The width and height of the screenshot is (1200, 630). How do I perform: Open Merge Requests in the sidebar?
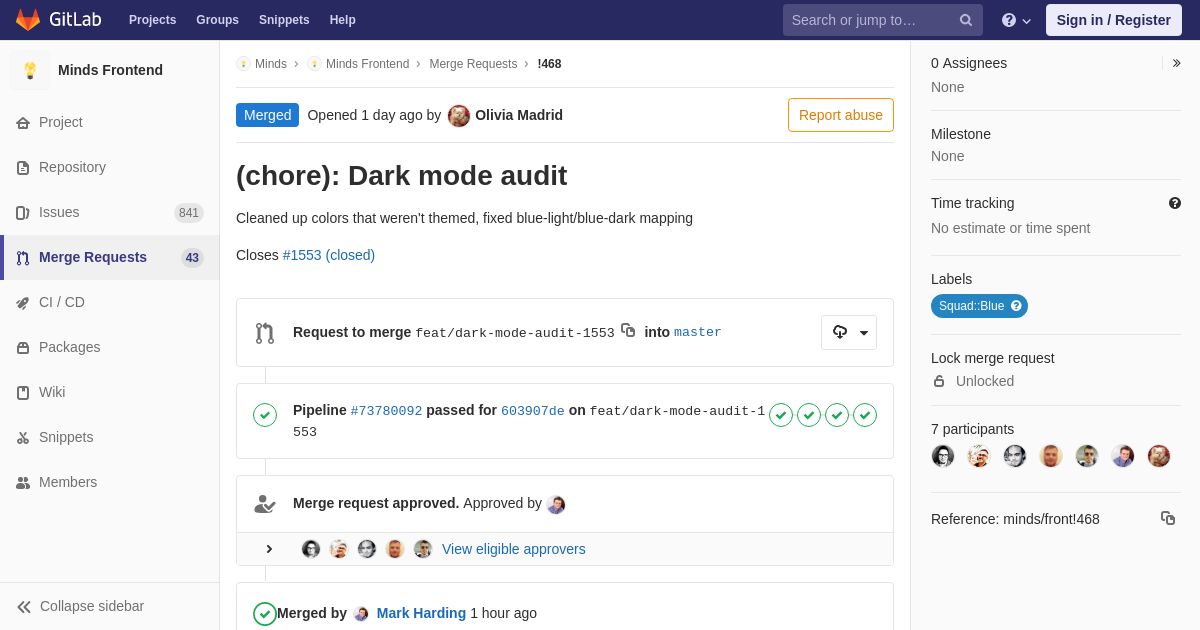coord(110,258)
